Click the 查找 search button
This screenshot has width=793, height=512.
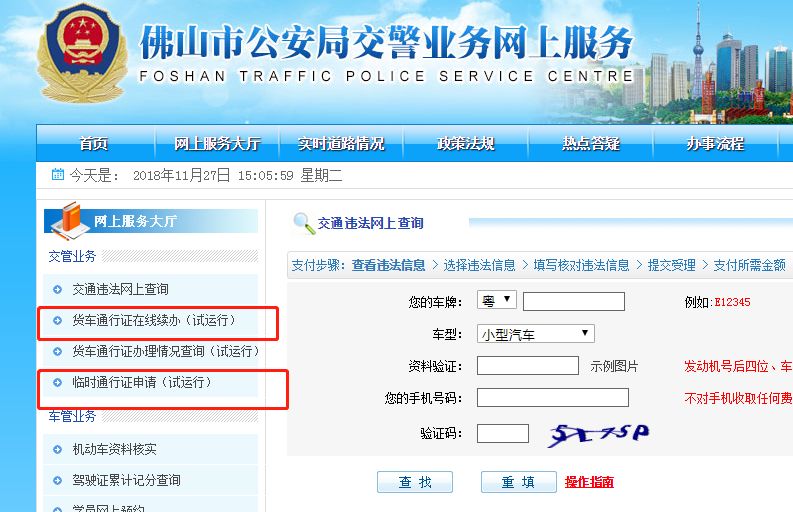point(415,482)
